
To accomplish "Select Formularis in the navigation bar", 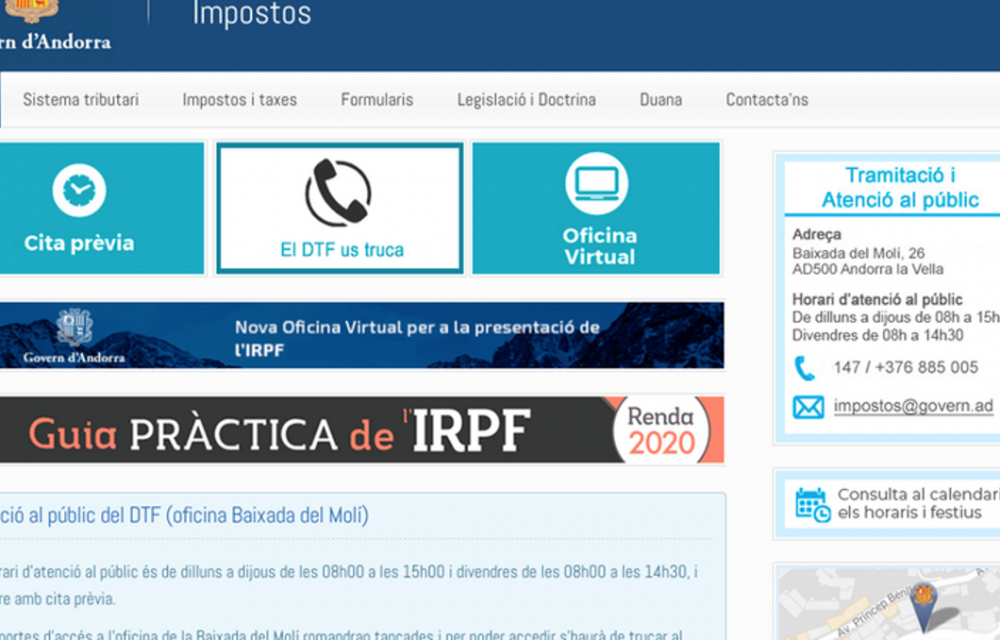I will [x=377, y=100].
